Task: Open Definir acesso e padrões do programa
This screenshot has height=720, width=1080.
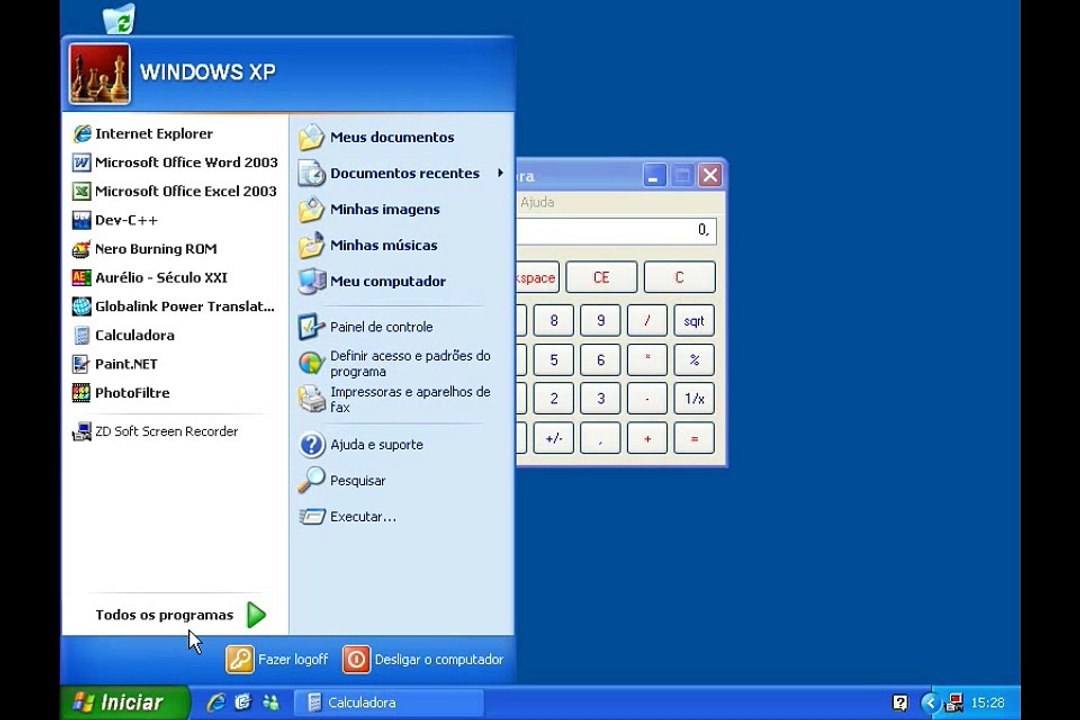Action: pos(395,363)
